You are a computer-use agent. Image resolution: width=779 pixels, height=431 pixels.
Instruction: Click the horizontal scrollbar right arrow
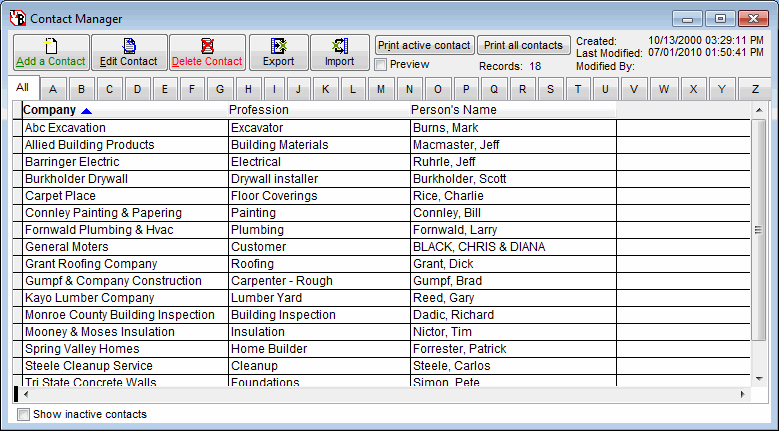[x=742, y=395]
